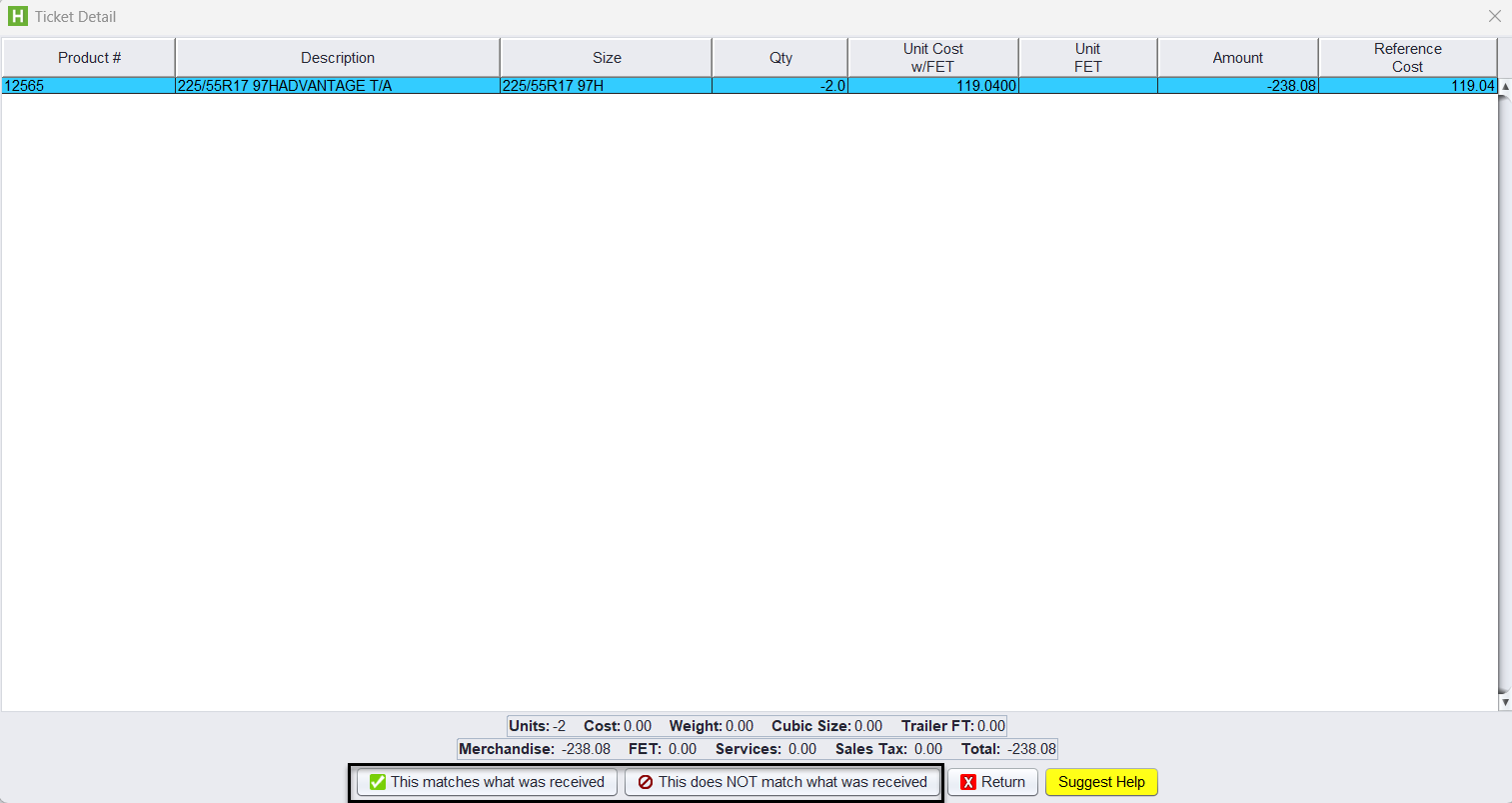Sort by the Product # column header

(89, 58)
